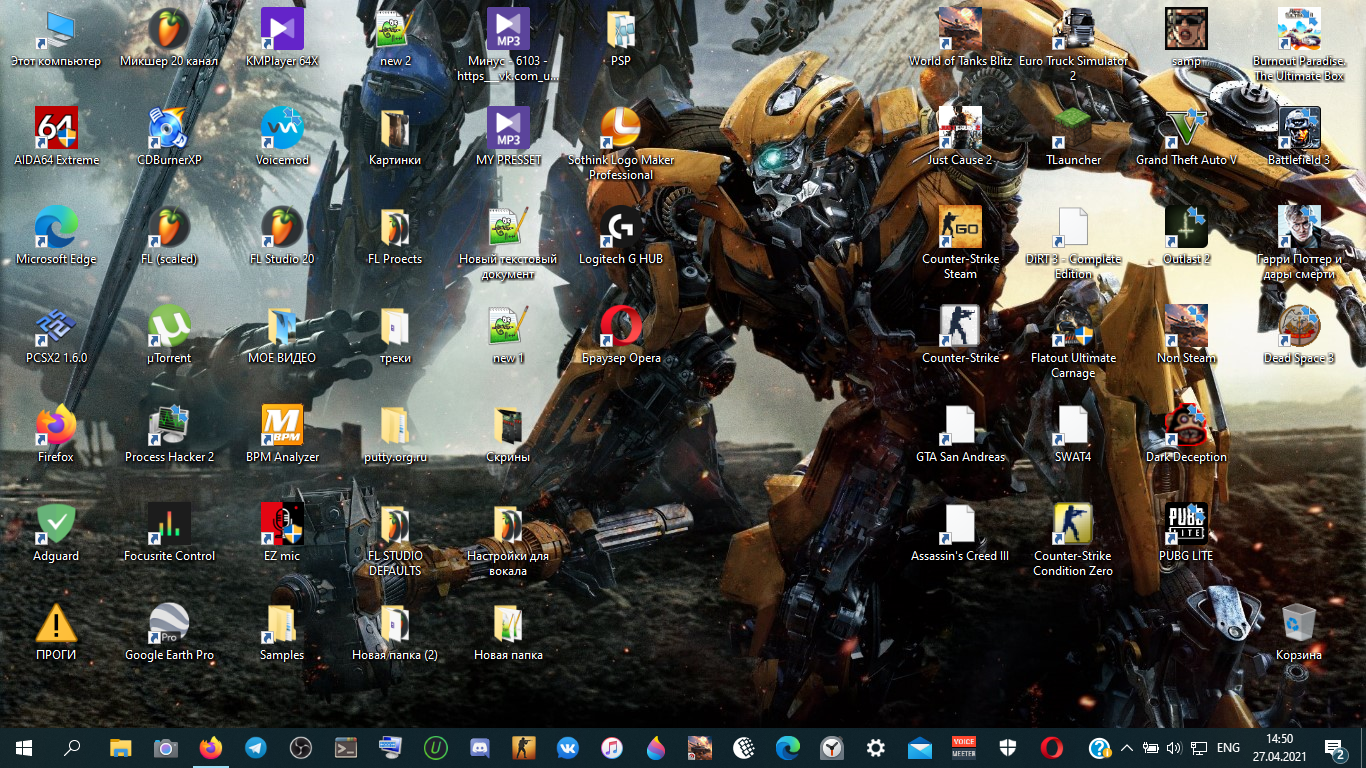Screen dimensions: 1366x768
Task: Switch the ENG input language indicator
Action: [x=1228, y=748]
